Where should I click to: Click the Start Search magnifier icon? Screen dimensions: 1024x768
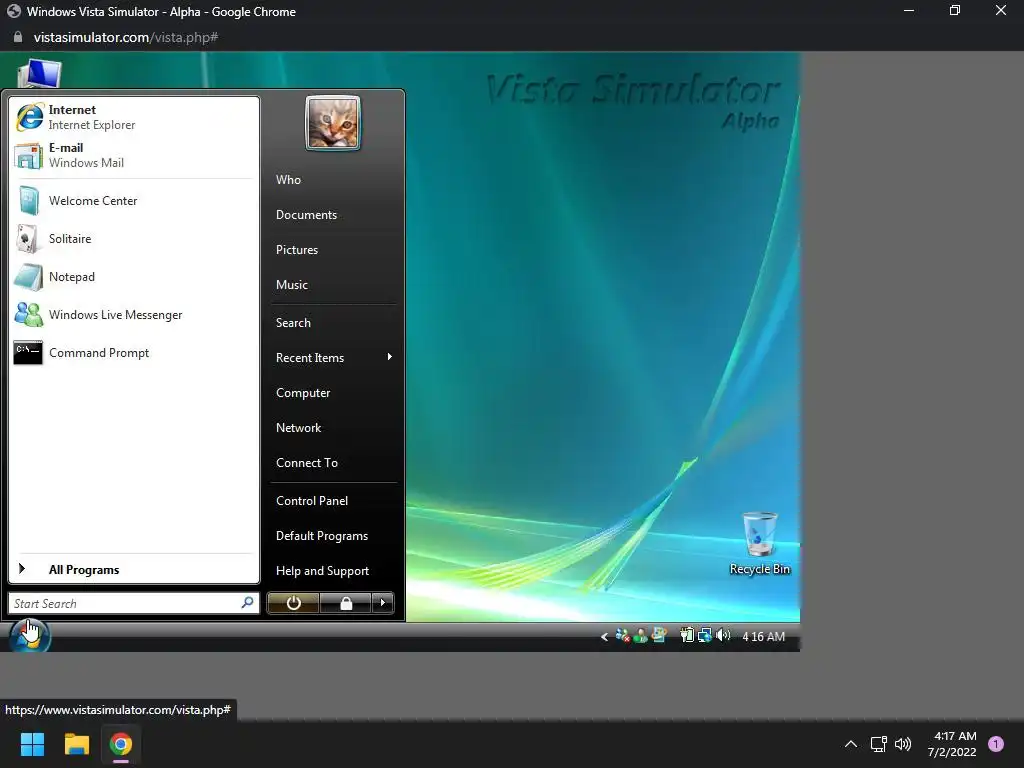(248, 602)
